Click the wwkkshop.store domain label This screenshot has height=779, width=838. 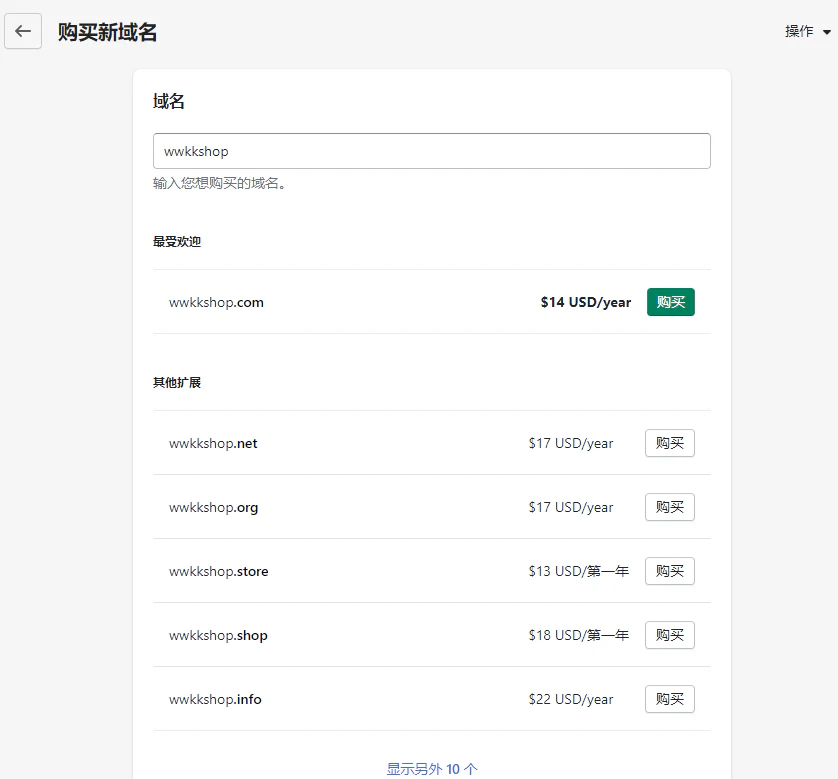[x=218, y=571]
